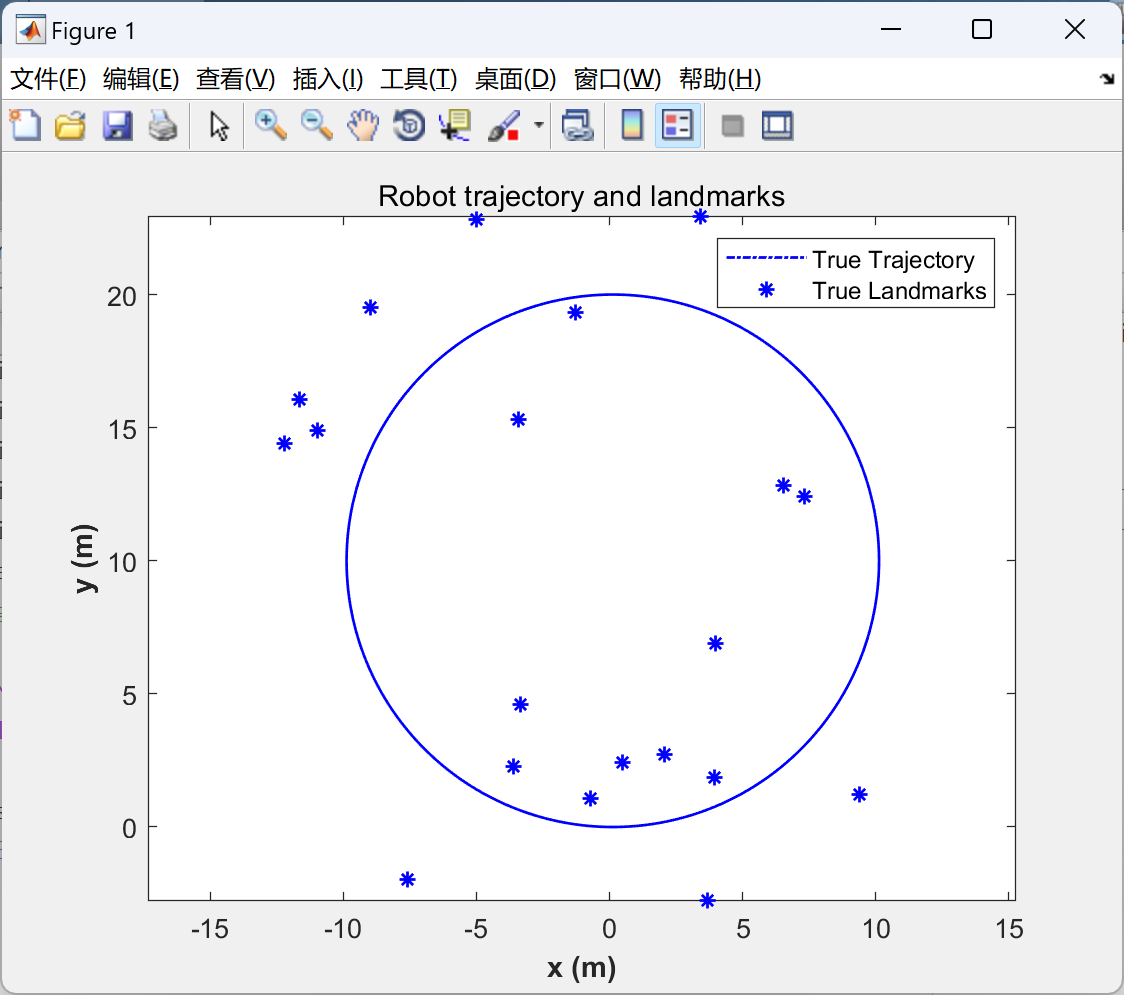Image resolution: width=1124 pixels, height=995 pixels.
Task: Open the brush color dropdown arrow
Action: tap(539, 125)
